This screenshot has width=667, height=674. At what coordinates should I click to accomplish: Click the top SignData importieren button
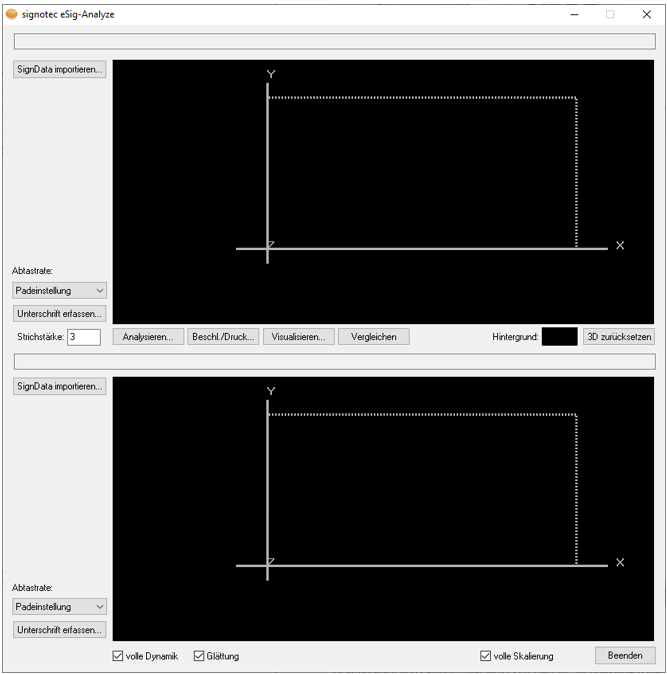(60, 70)
